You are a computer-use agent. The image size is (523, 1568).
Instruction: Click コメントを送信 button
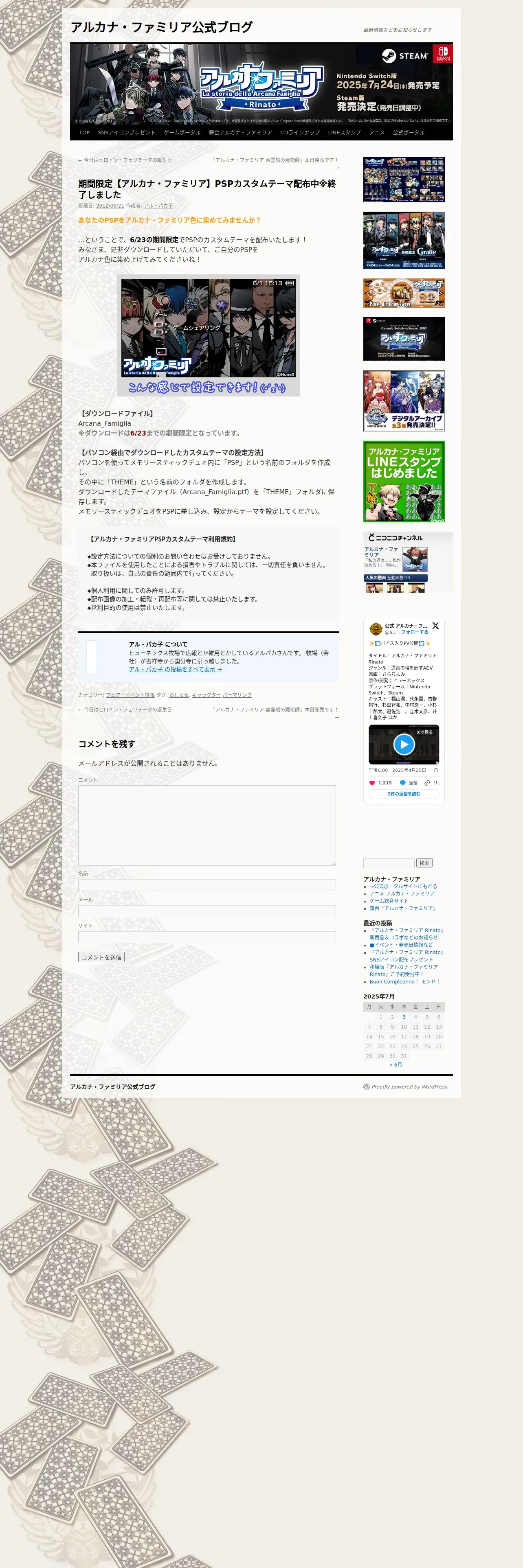click(x=102, y=957)
